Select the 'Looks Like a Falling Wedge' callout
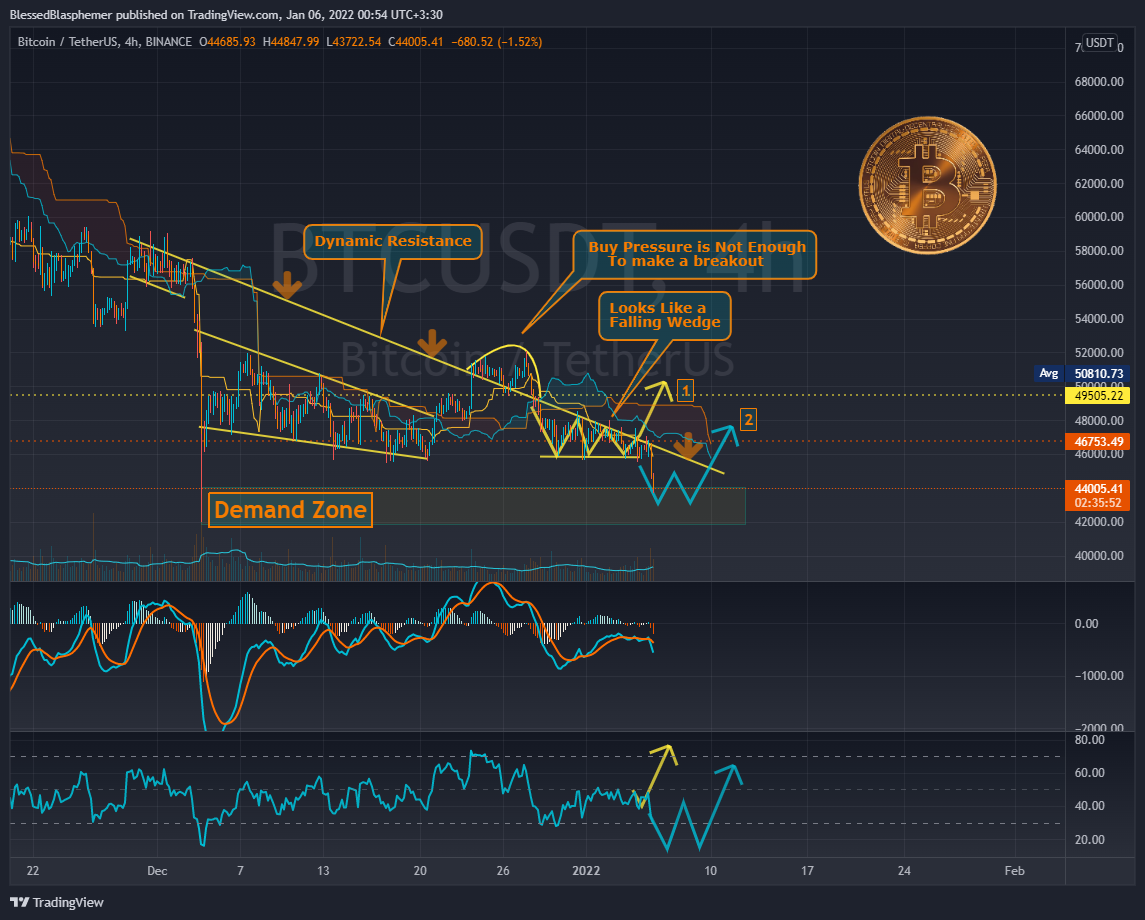This screenshot has width=1145, height=920. coord(665,315)
